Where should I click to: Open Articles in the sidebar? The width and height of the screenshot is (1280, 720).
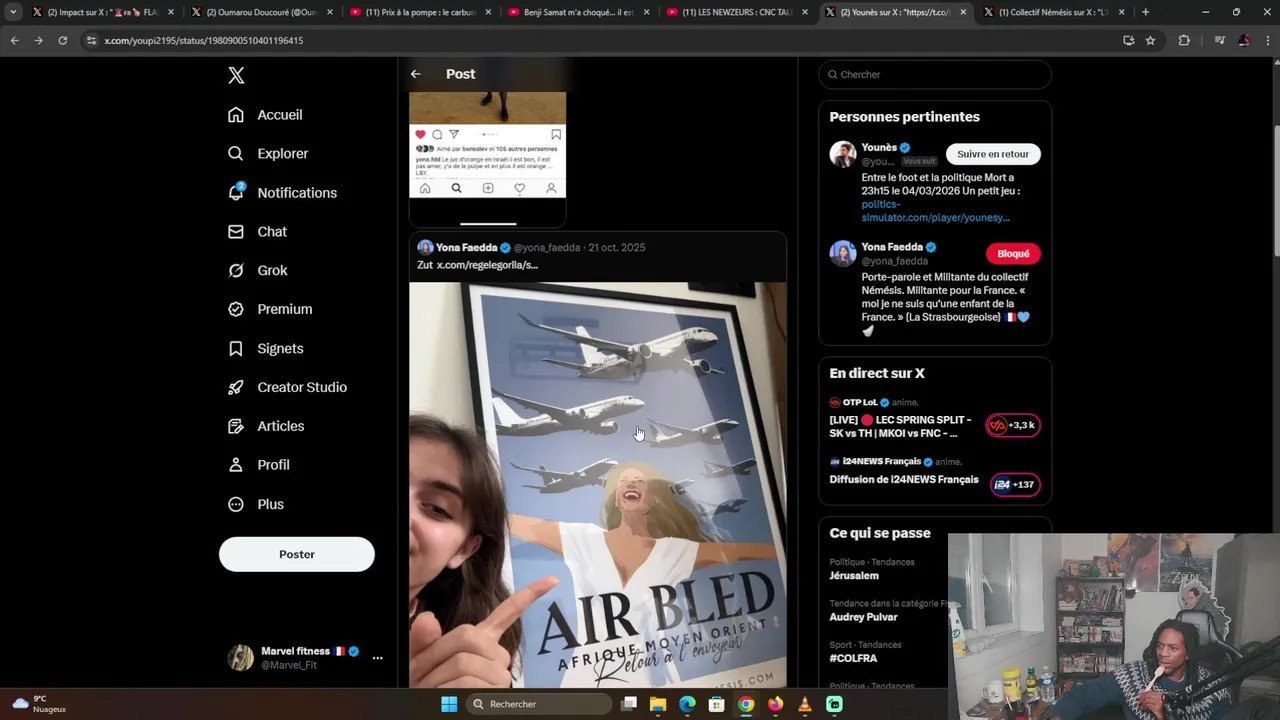tap(266, 427)
